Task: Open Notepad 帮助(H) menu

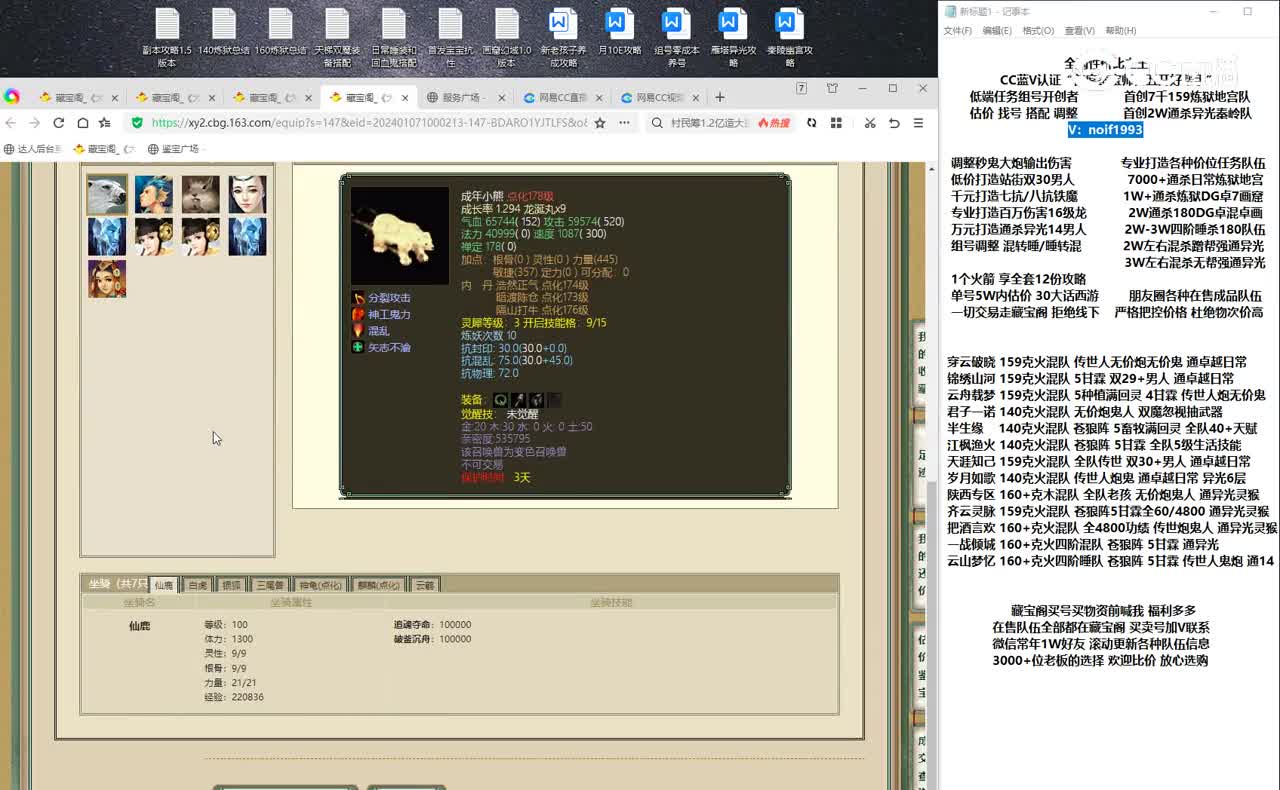Action: point(1120,31)
